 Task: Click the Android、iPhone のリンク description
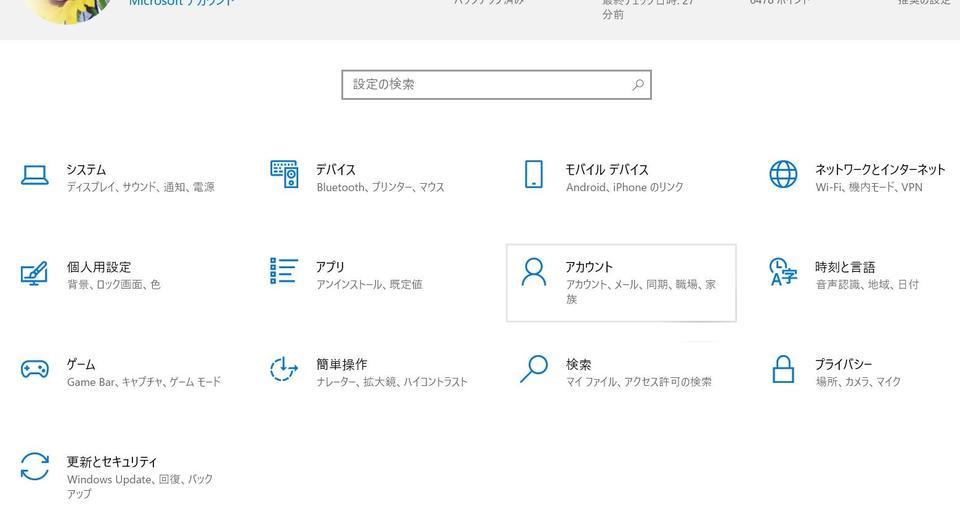point(624,187)
